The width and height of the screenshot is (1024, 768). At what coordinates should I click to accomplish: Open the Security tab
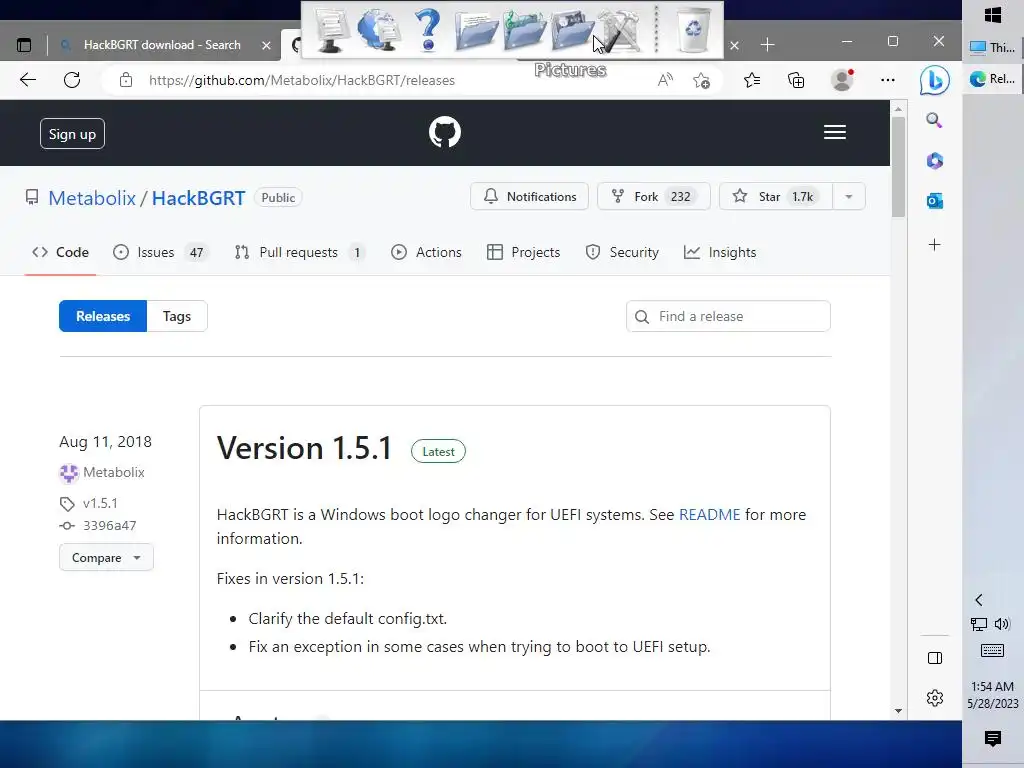622,253
